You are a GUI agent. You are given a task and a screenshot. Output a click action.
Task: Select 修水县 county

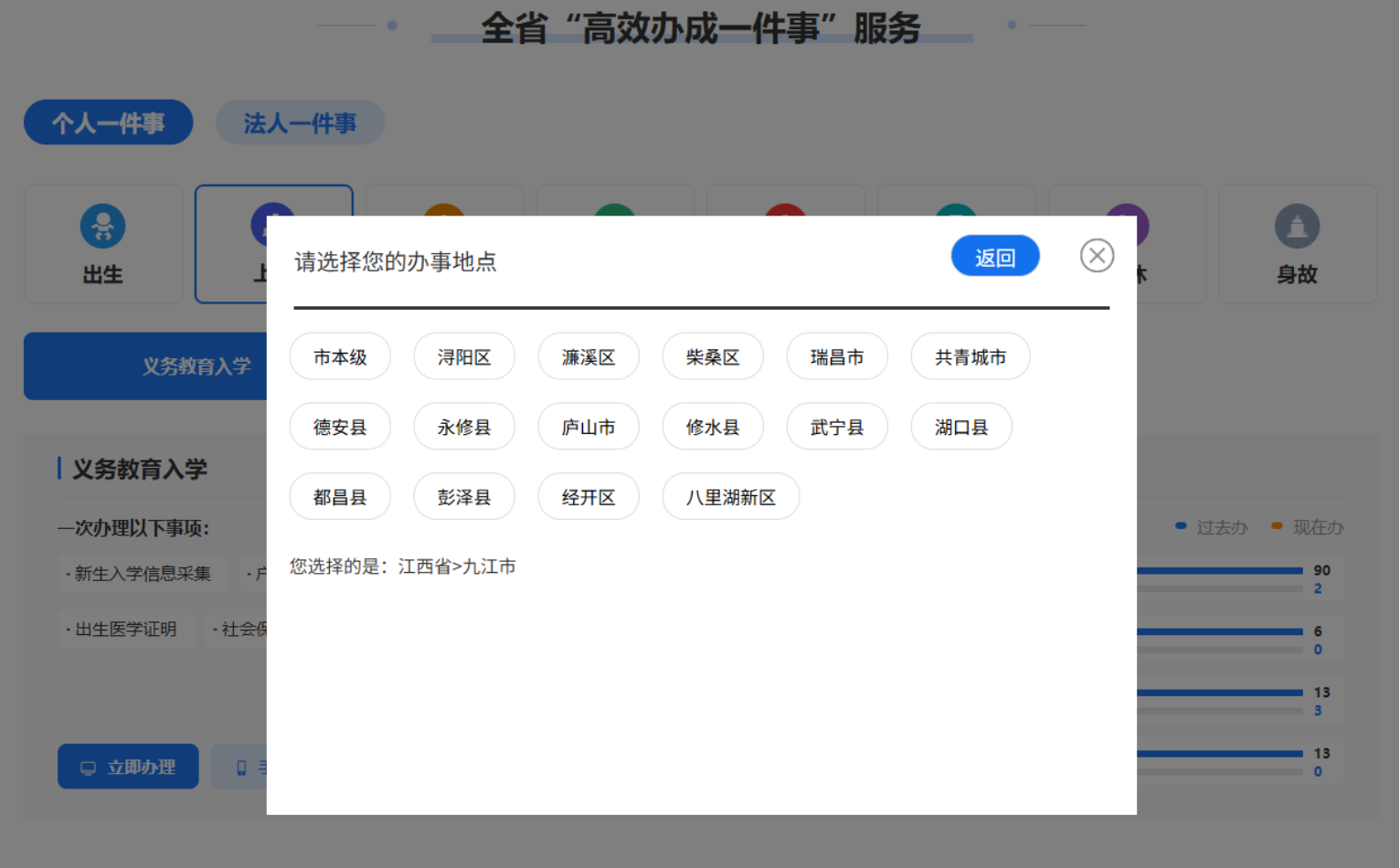point(713,428)
